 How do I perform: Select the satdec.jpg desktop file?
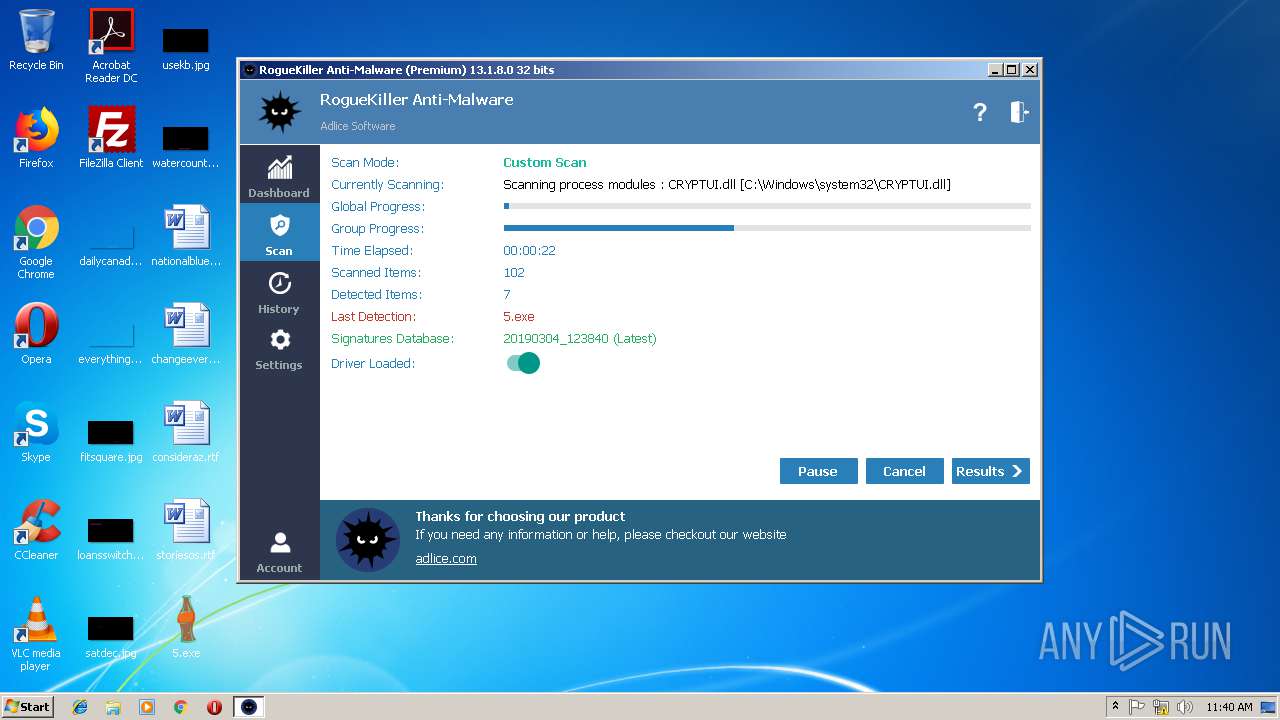(111, 636)
